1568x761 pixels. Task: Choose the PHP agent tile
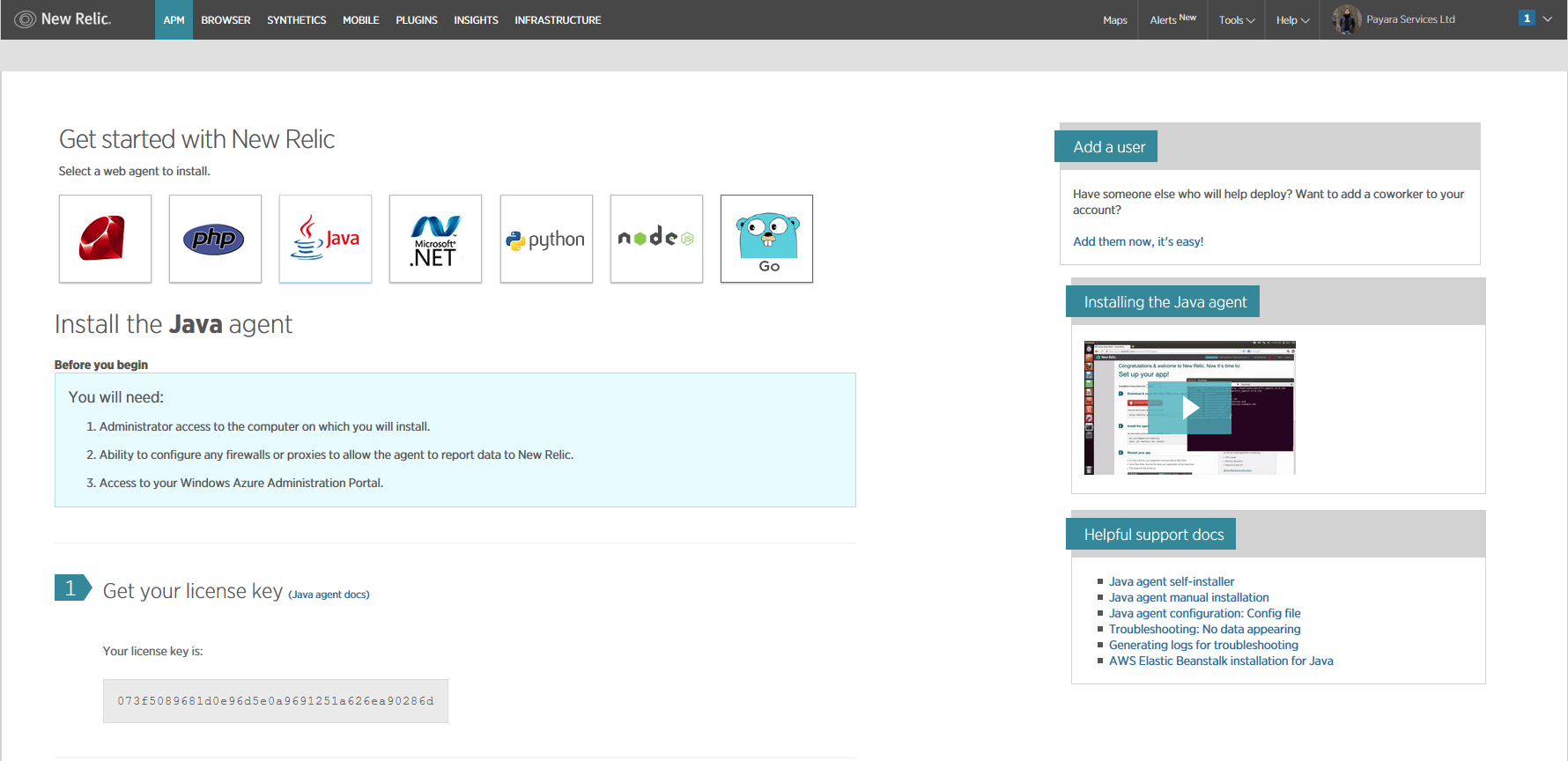(215, 239)
